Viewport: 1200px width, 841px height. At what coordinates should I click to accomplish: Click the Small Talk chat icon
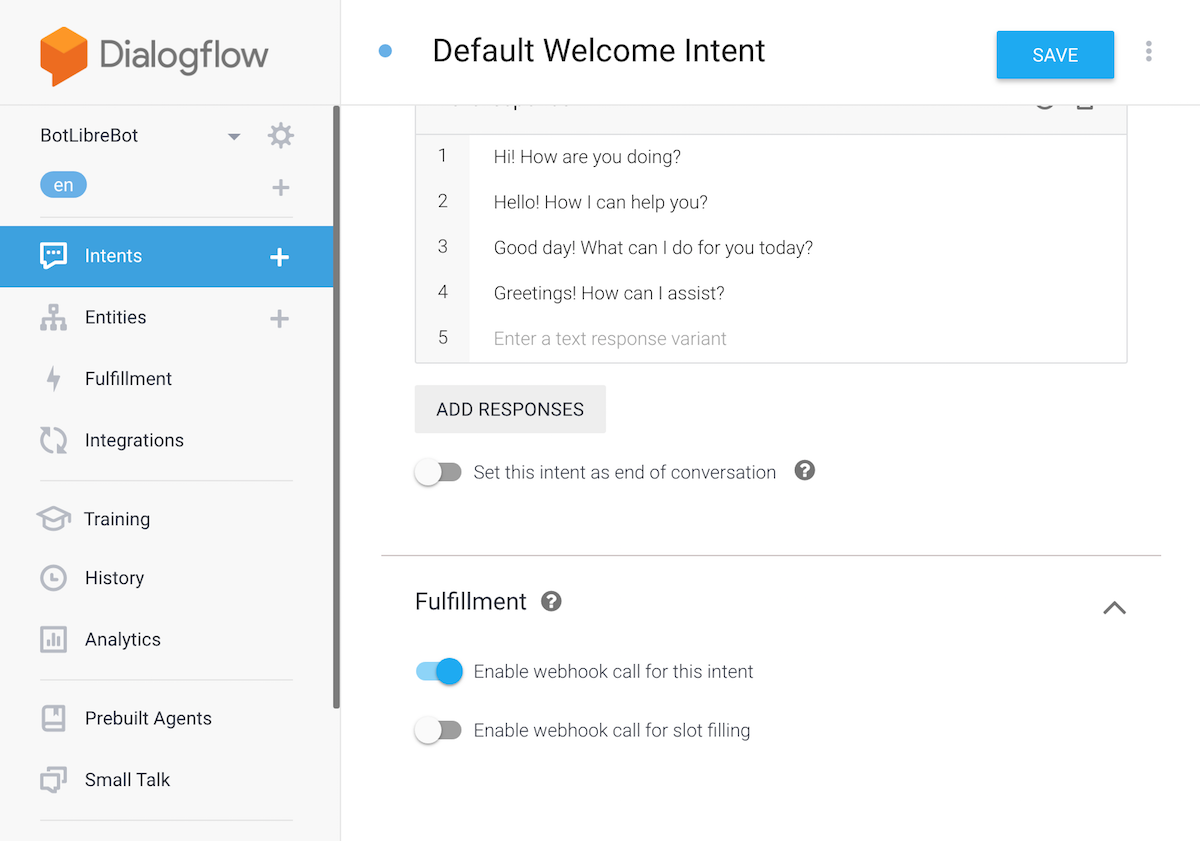[53, 780]
